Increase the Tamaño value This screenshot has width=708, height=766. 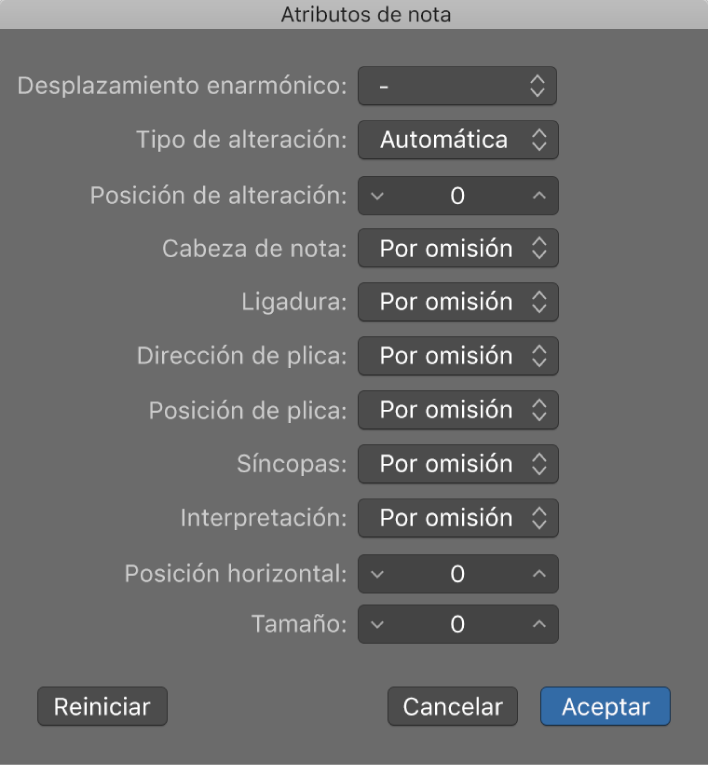coord(539,625)
